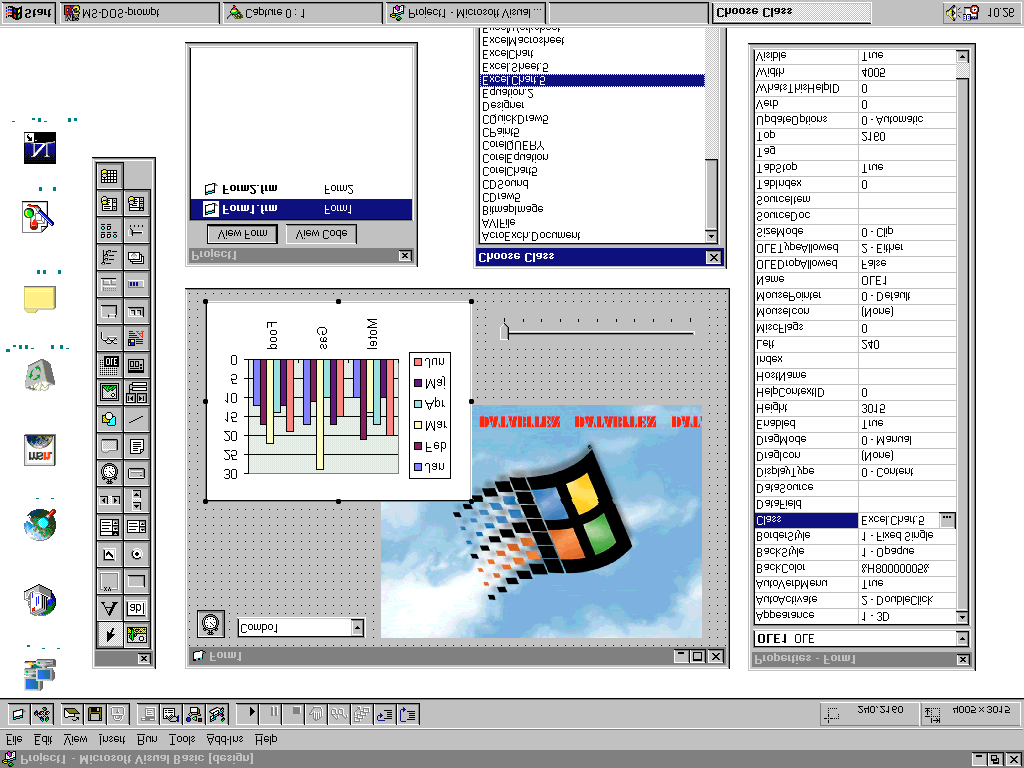Open the Run menu
The image size is (1024, 768).
(x=147, y=739)
